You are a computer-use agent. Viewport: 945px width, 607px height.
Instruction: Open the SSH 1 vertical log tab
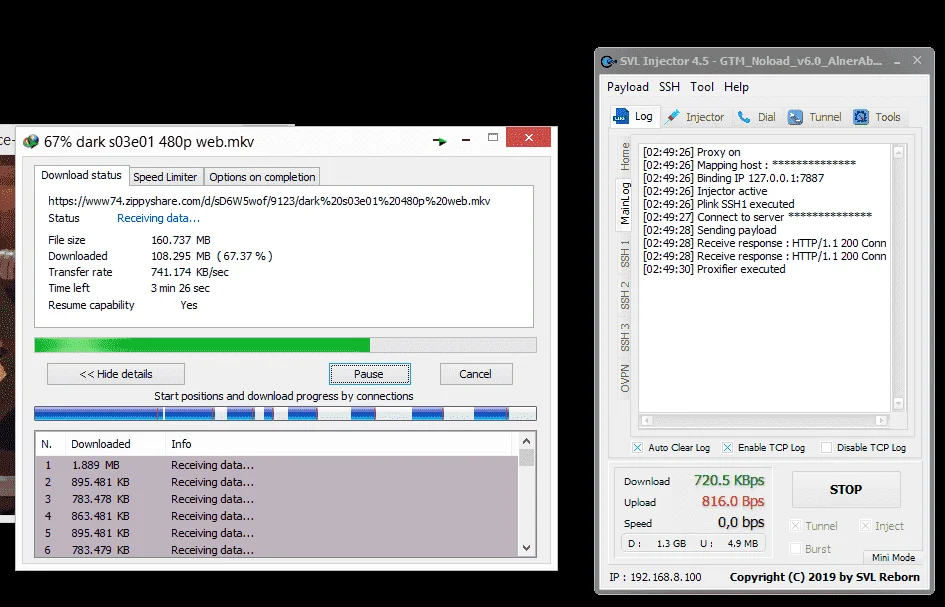point(625,254)
